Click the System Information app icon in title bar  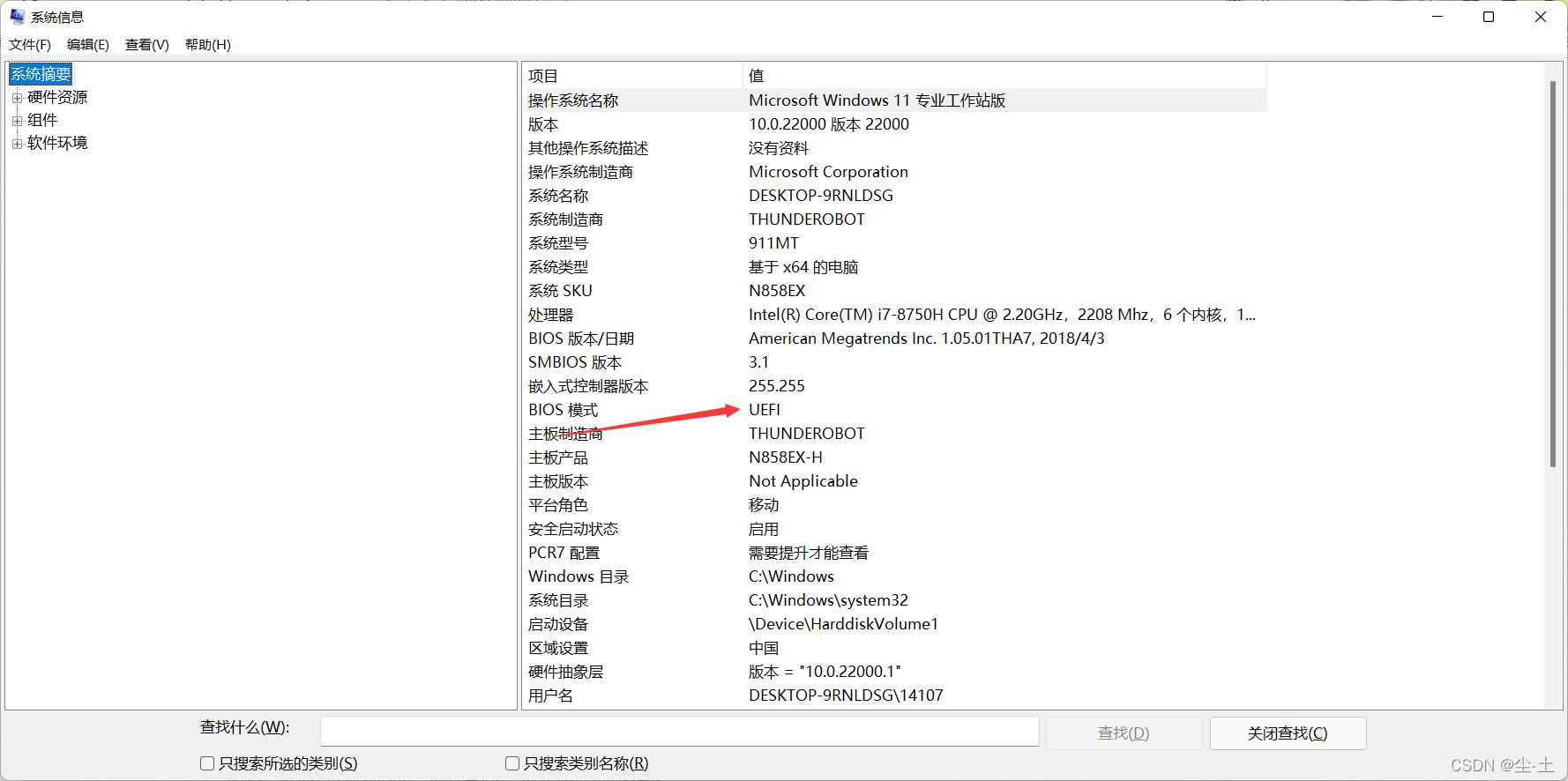pyautogui.click(x=17, y=17)
